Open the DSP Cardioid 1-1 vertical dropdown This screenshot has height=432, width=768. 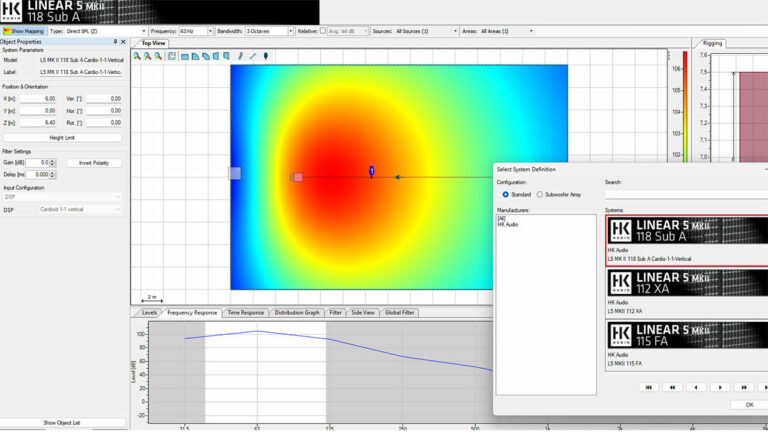80,210
